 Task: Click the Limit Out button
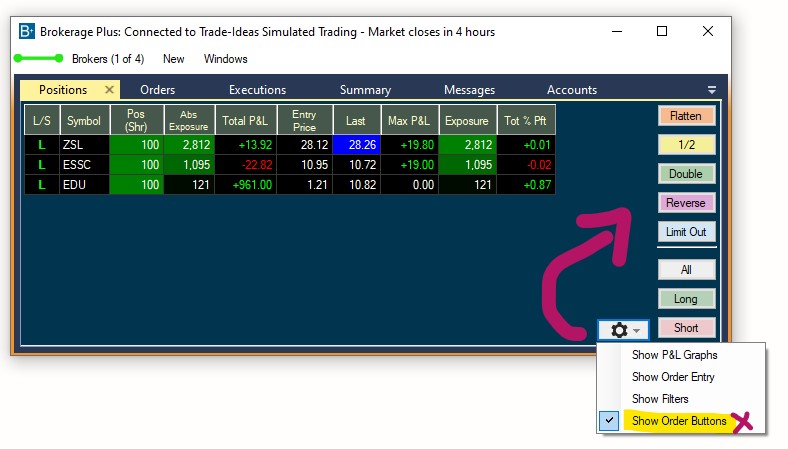[x=686, y=232]
